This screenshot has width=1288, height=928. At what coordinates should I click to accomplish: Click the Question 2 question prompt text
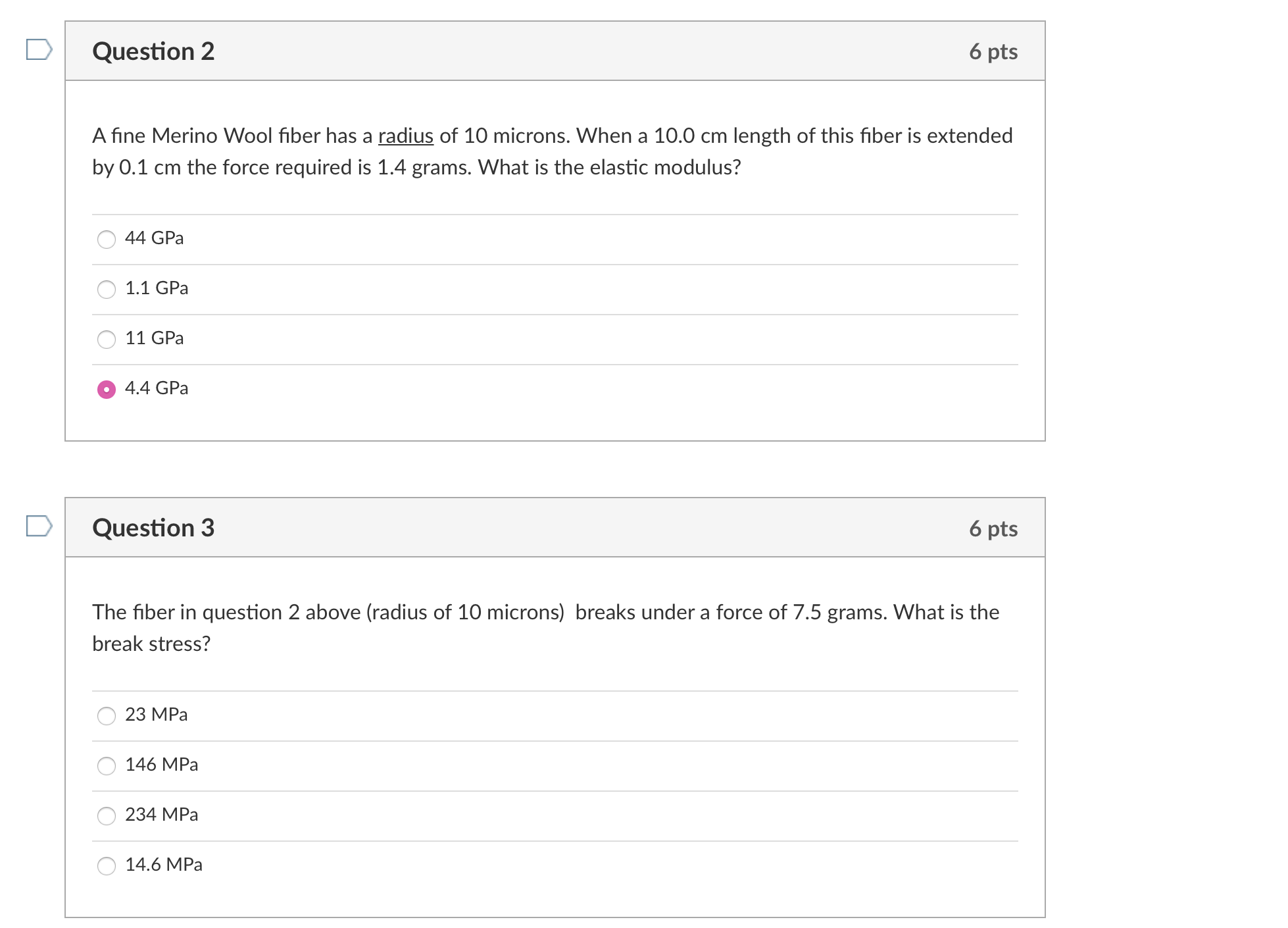553,151
